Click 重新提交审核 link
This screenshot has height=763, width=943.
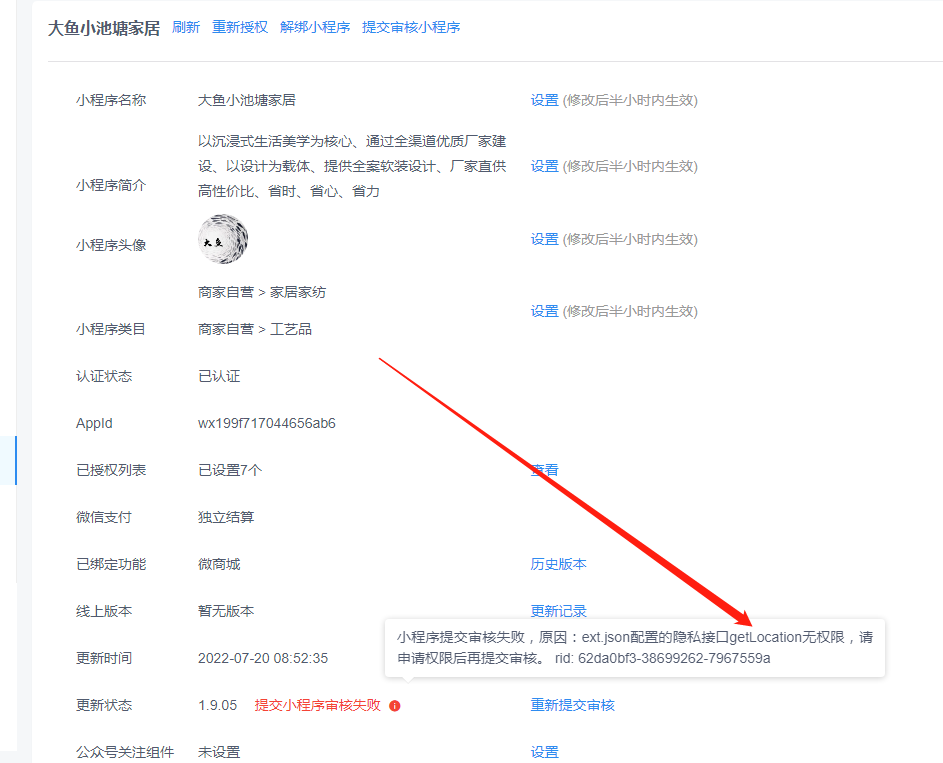(x=573, y=705)
